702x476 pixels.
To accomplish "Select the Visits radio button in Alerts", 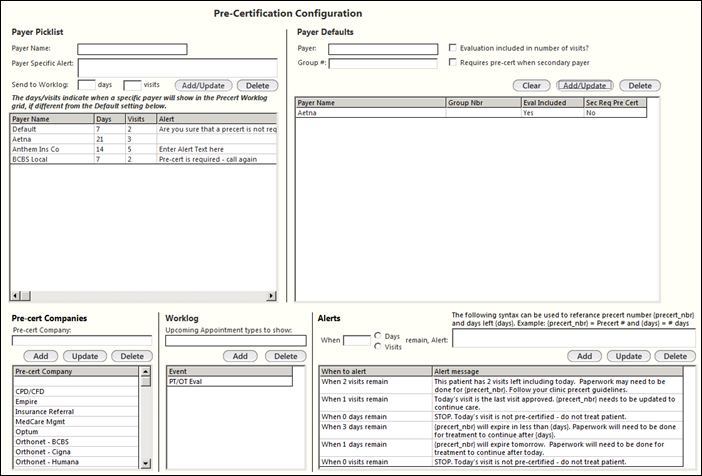I will point(378,347).
